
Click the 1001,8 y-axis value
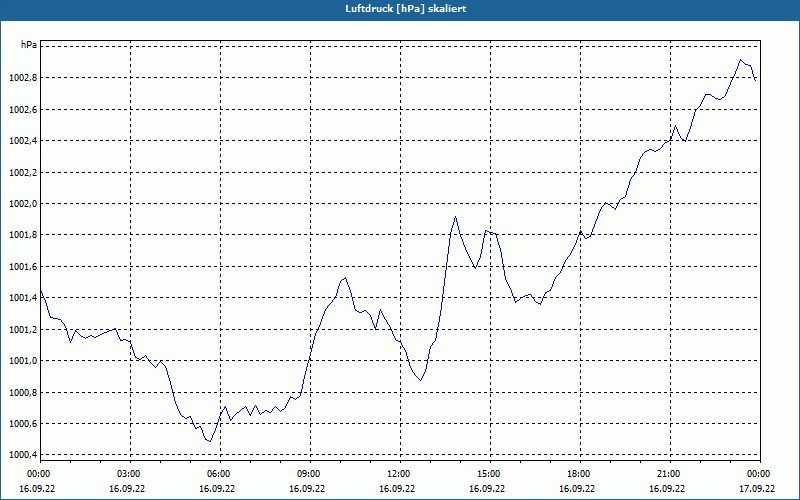[x=23, y=235]
